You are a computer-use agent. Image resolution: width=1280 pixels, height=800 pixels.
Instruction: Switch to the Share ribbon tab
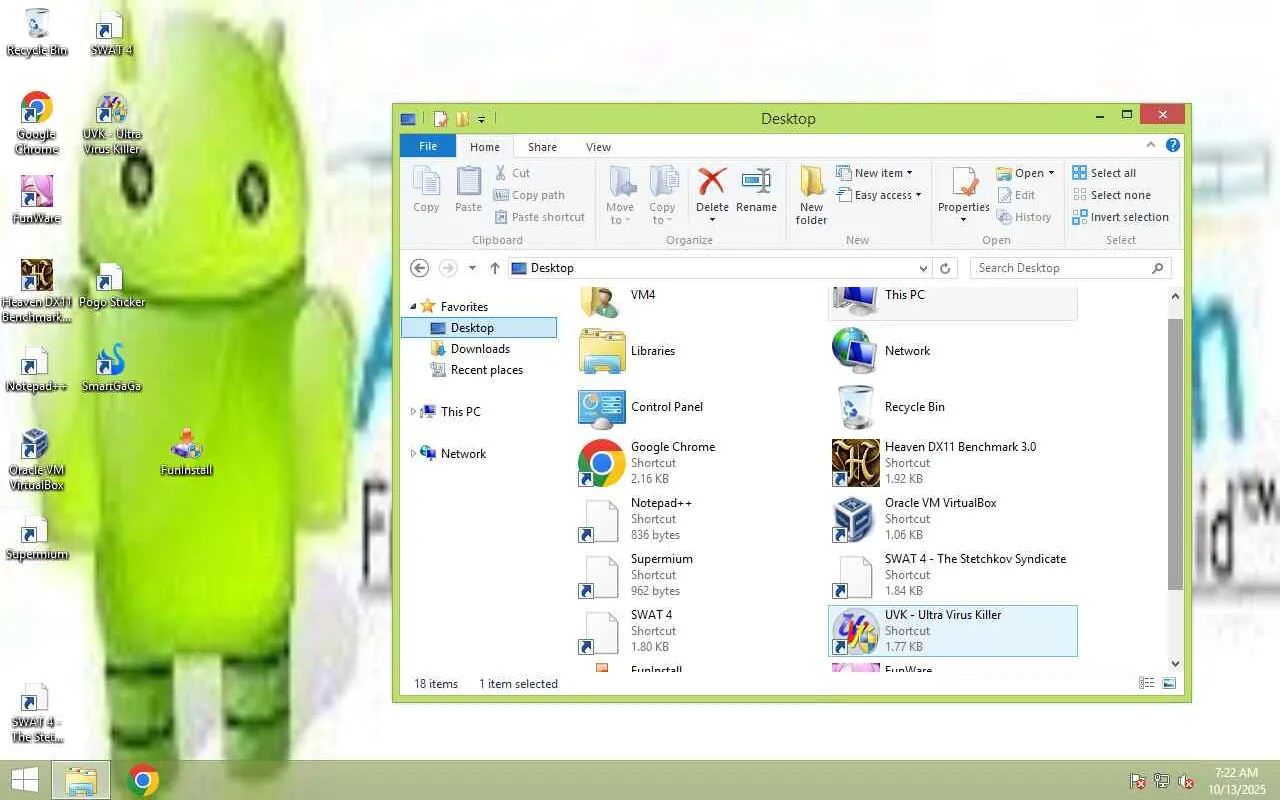click(x=542, y=147)
